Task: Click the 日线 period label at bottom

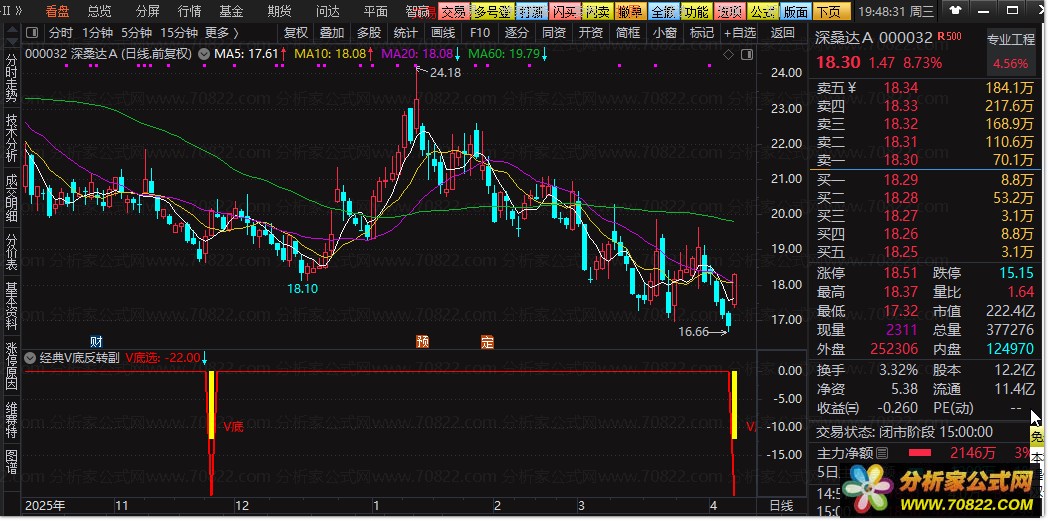Action: (781, 505)
